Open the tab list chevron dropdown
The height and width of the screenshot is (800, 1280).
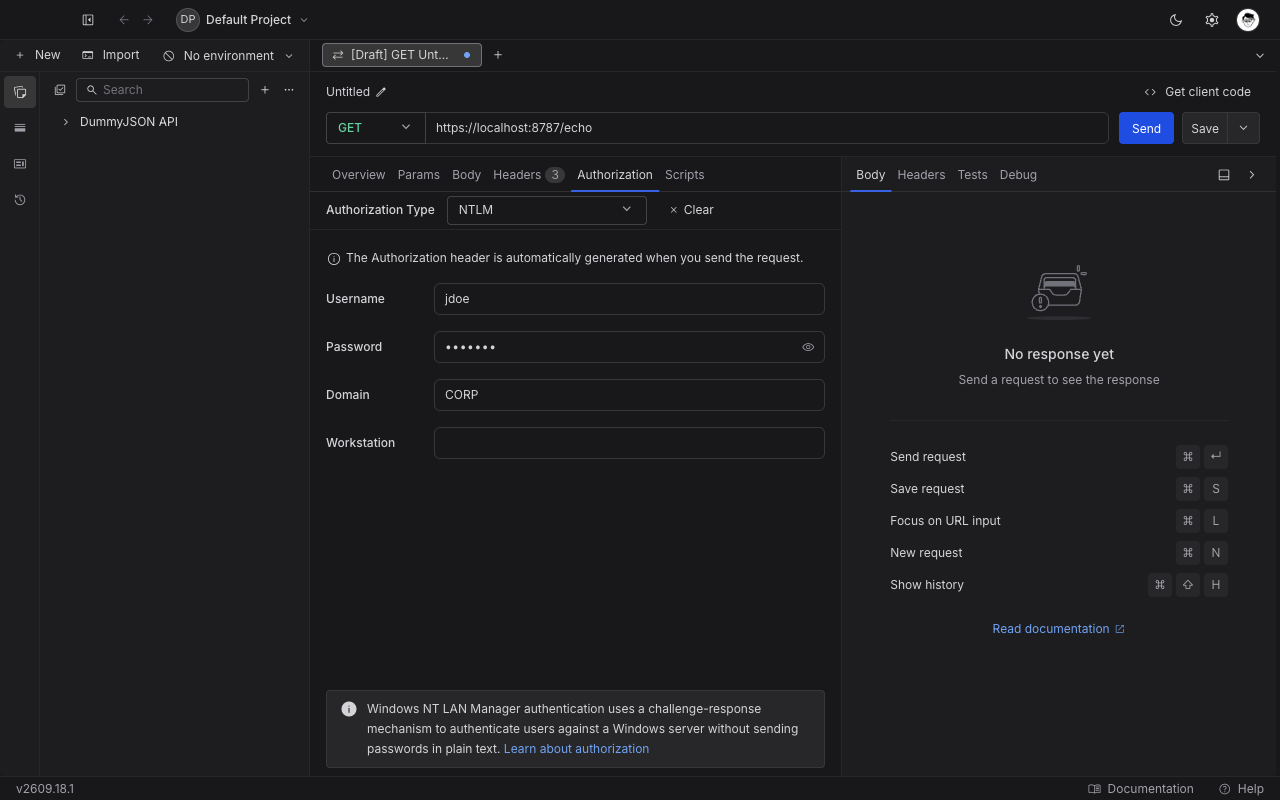(1260, 55)
